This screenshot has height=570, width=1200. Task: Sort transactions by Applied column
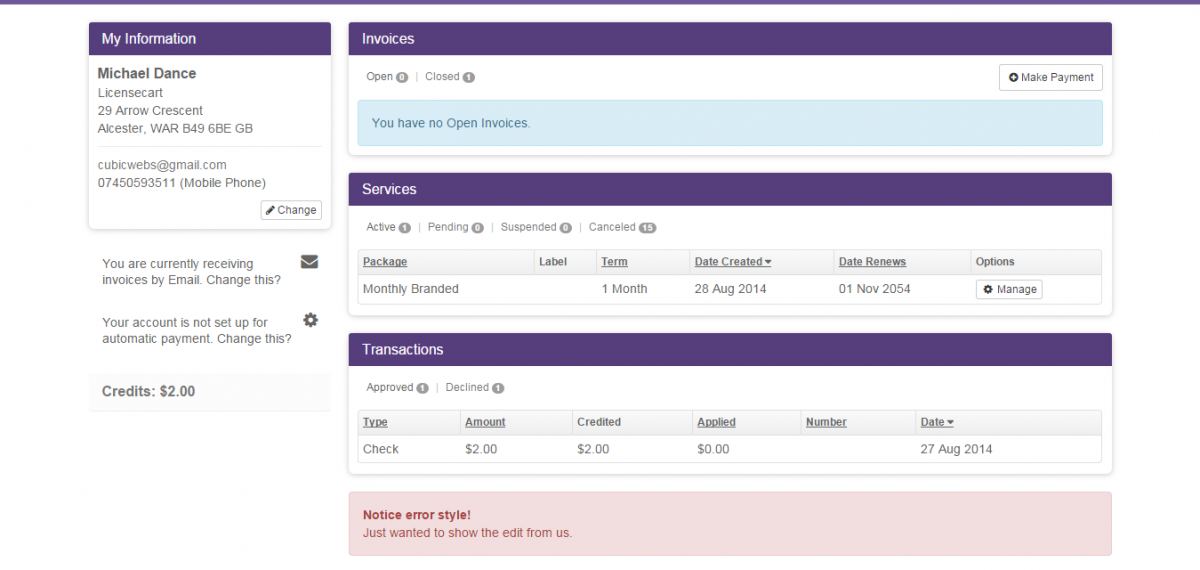pyautogui.click(x=716, y=422)
